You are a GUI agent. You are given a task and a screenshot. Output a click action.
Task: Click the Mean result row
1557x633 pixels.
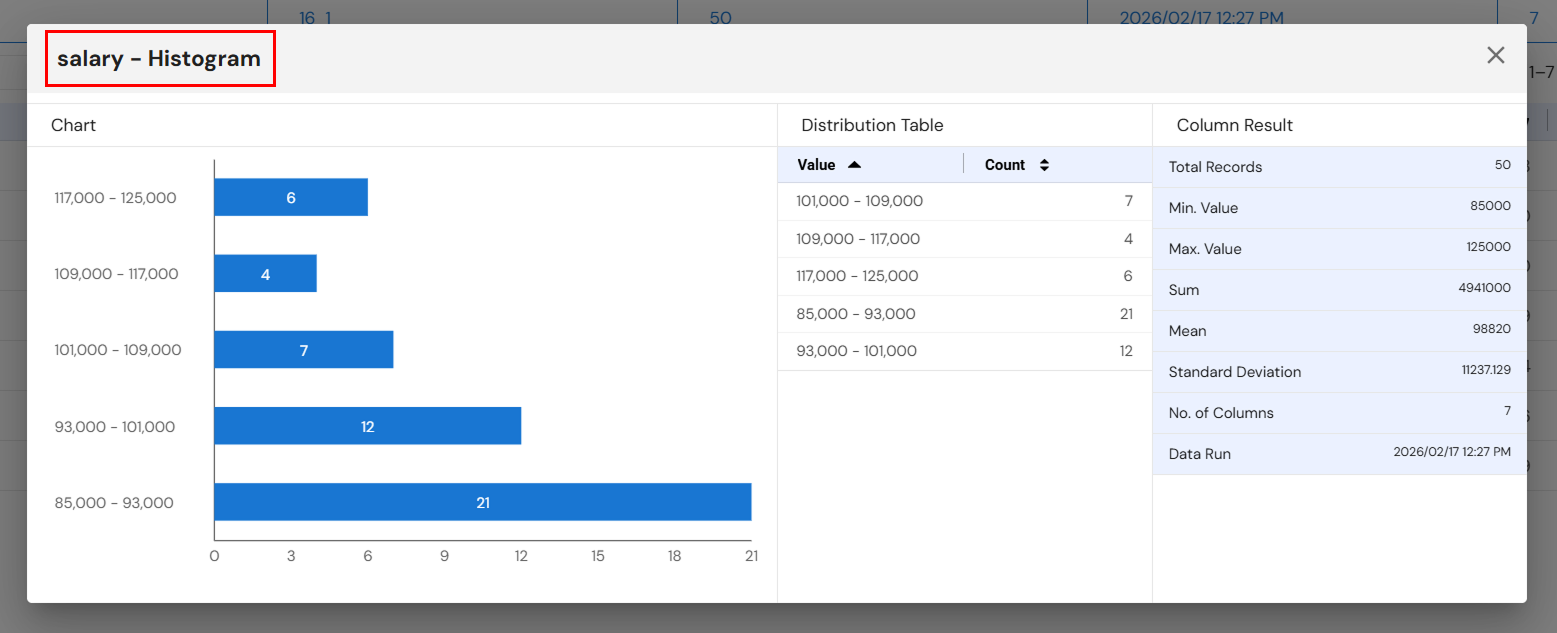tap(1339, 330)
